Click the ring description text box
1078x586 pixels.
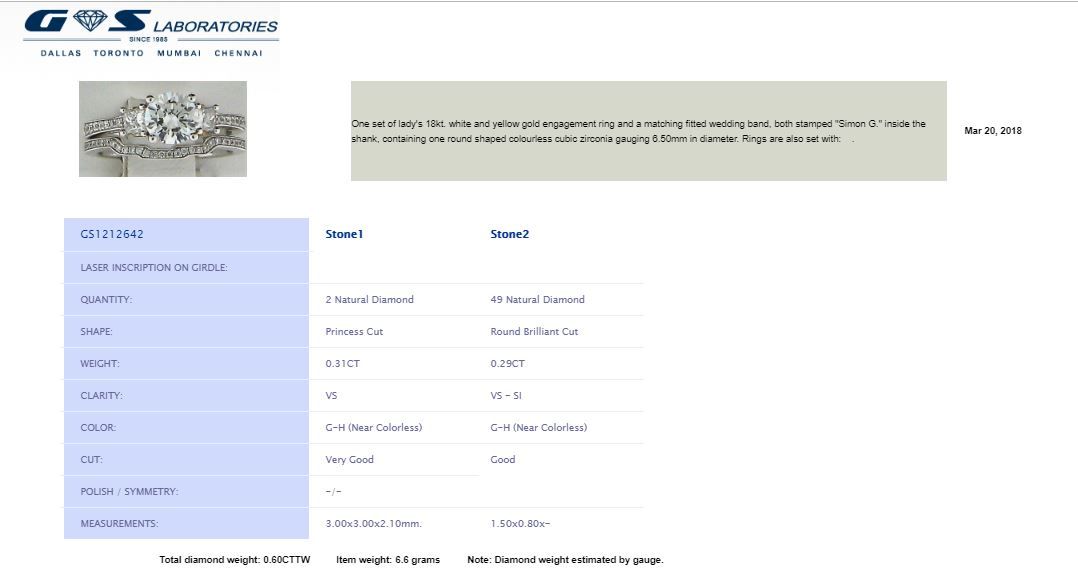click(648, 131)
